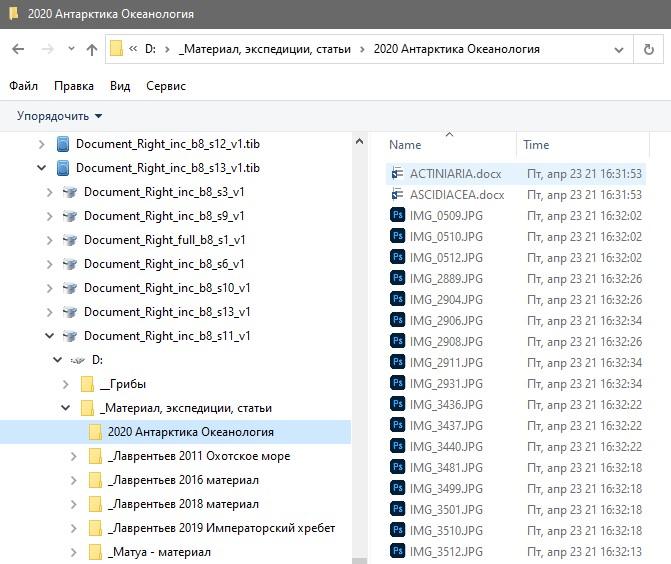Image resolution: width=671 pixels, height=564 pixels.
Task: Select IMG_2931.JPG Photoshop icon
Action: [x=398, y=382]
